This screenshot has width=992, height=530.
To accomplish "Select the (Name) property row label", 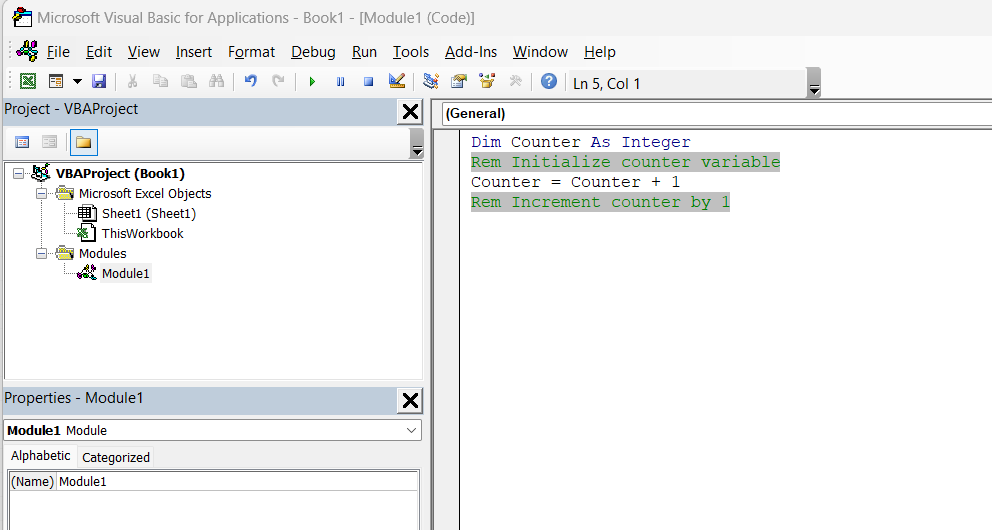I will (33, 481).
